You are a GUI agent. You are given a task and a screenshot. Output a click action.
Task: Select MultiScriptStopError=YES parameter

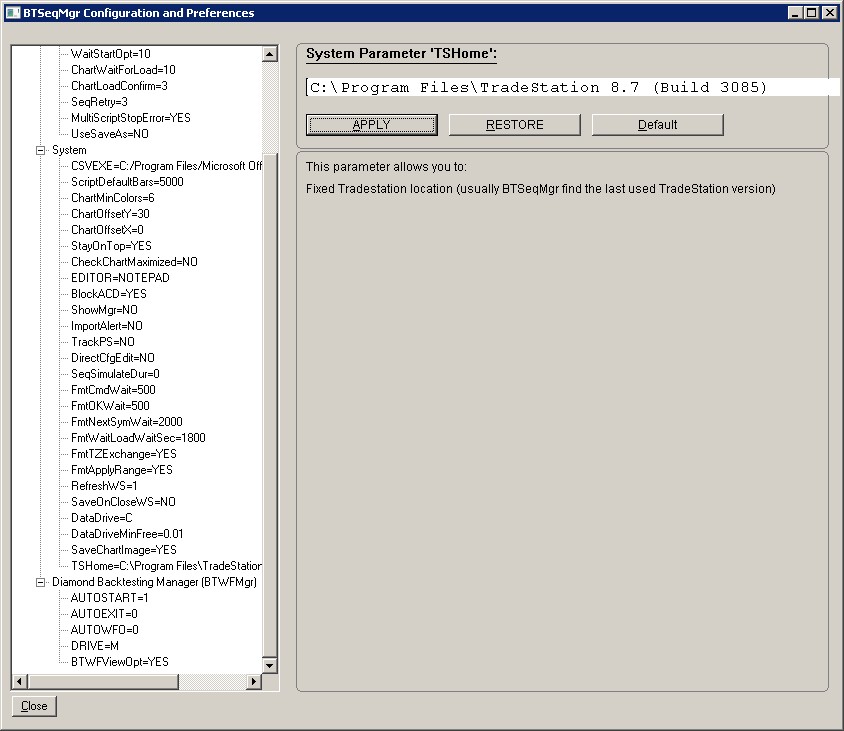click(131, 118)
